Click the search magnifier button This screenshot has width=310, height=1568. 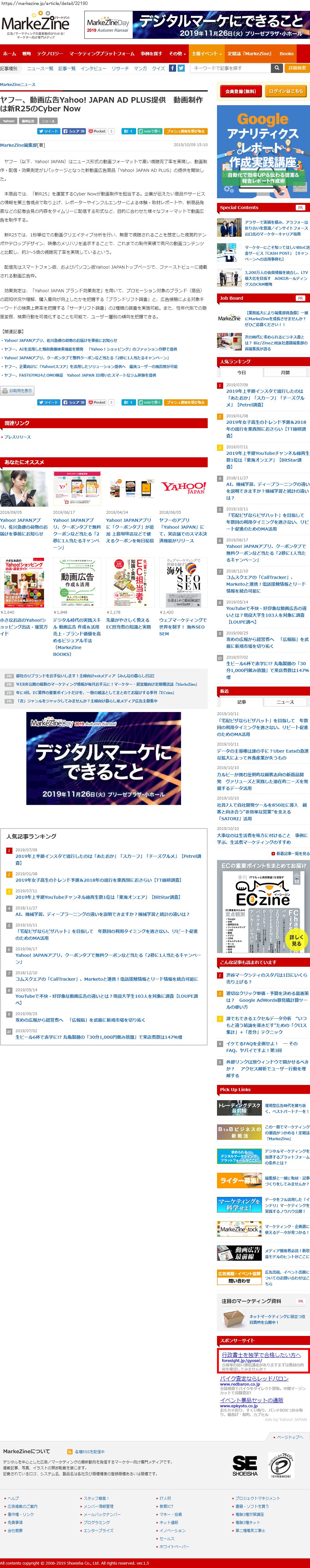click(277, 68)
